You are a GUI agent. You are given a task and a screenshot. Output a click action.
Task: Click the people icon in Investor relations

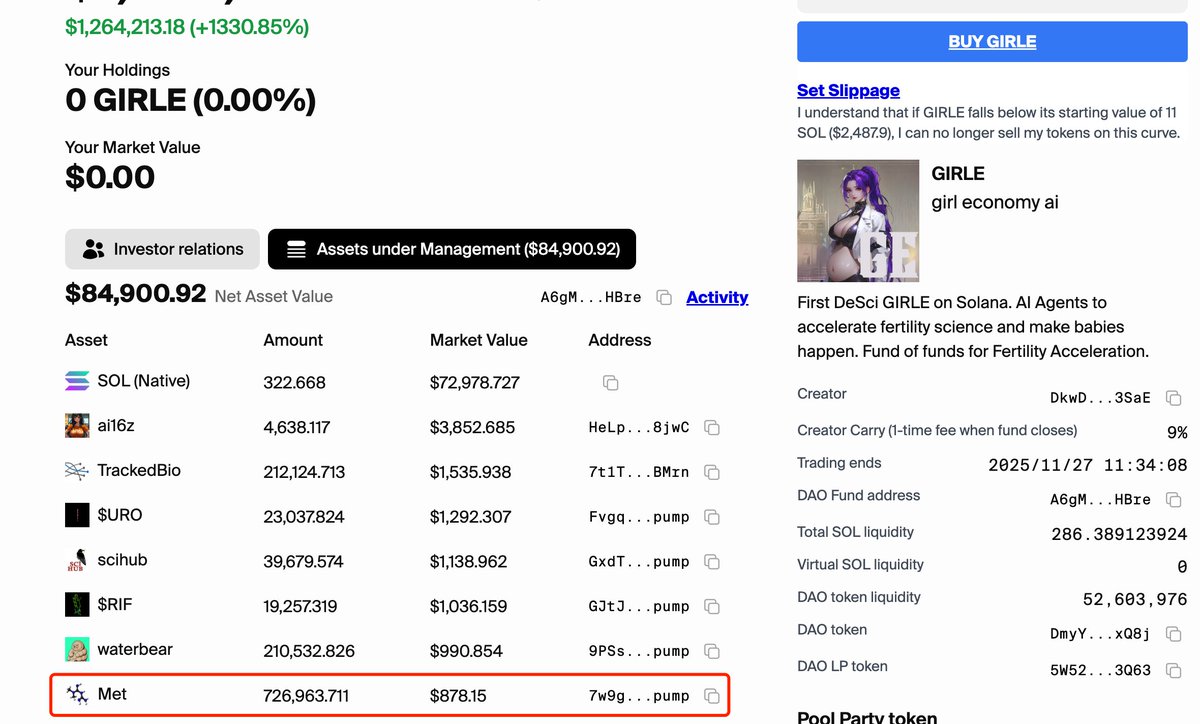coord(94,249)
